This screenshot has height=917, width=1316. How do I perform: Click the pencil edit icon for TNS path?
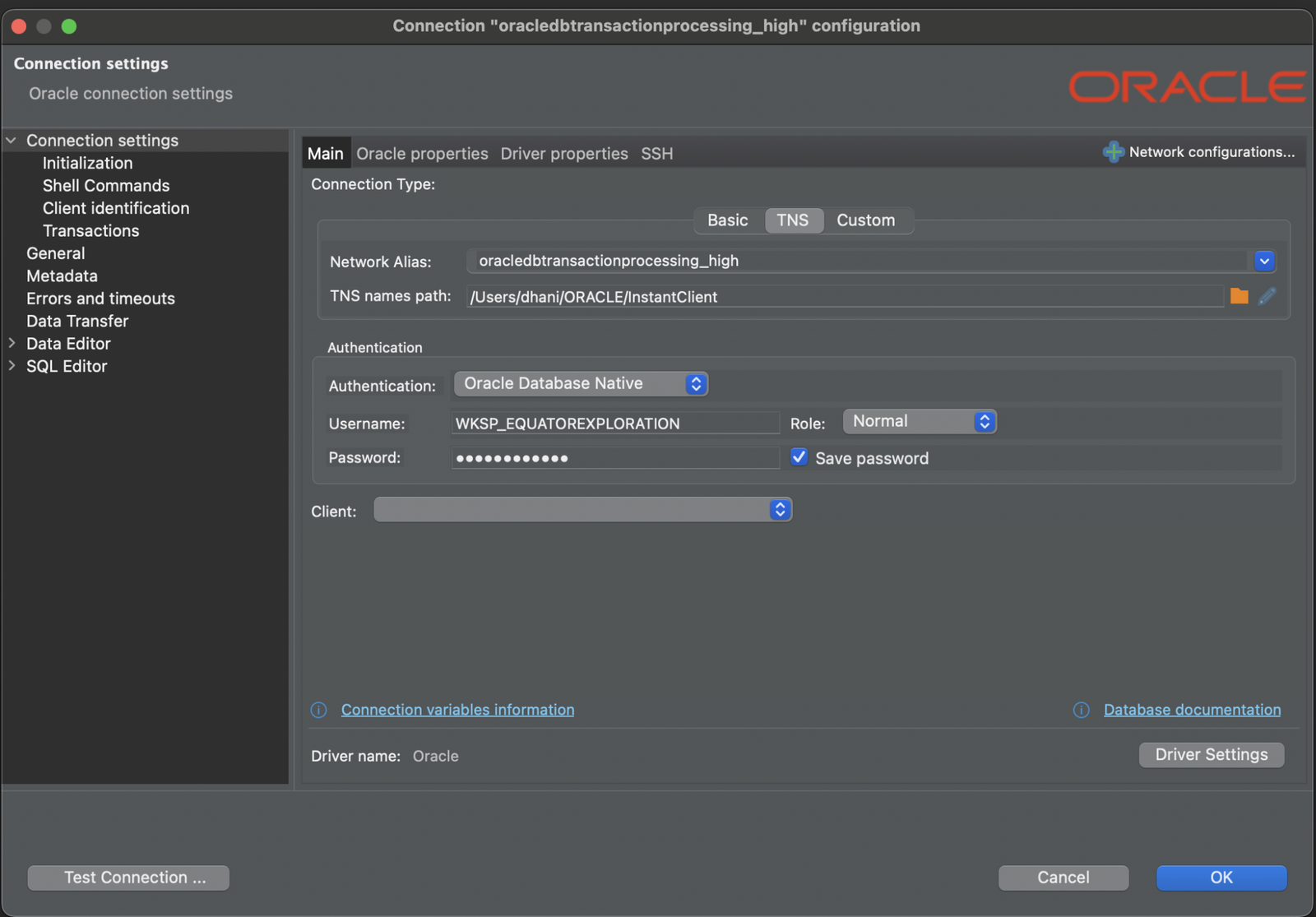pyautogui.click(x=1267, y=296)
